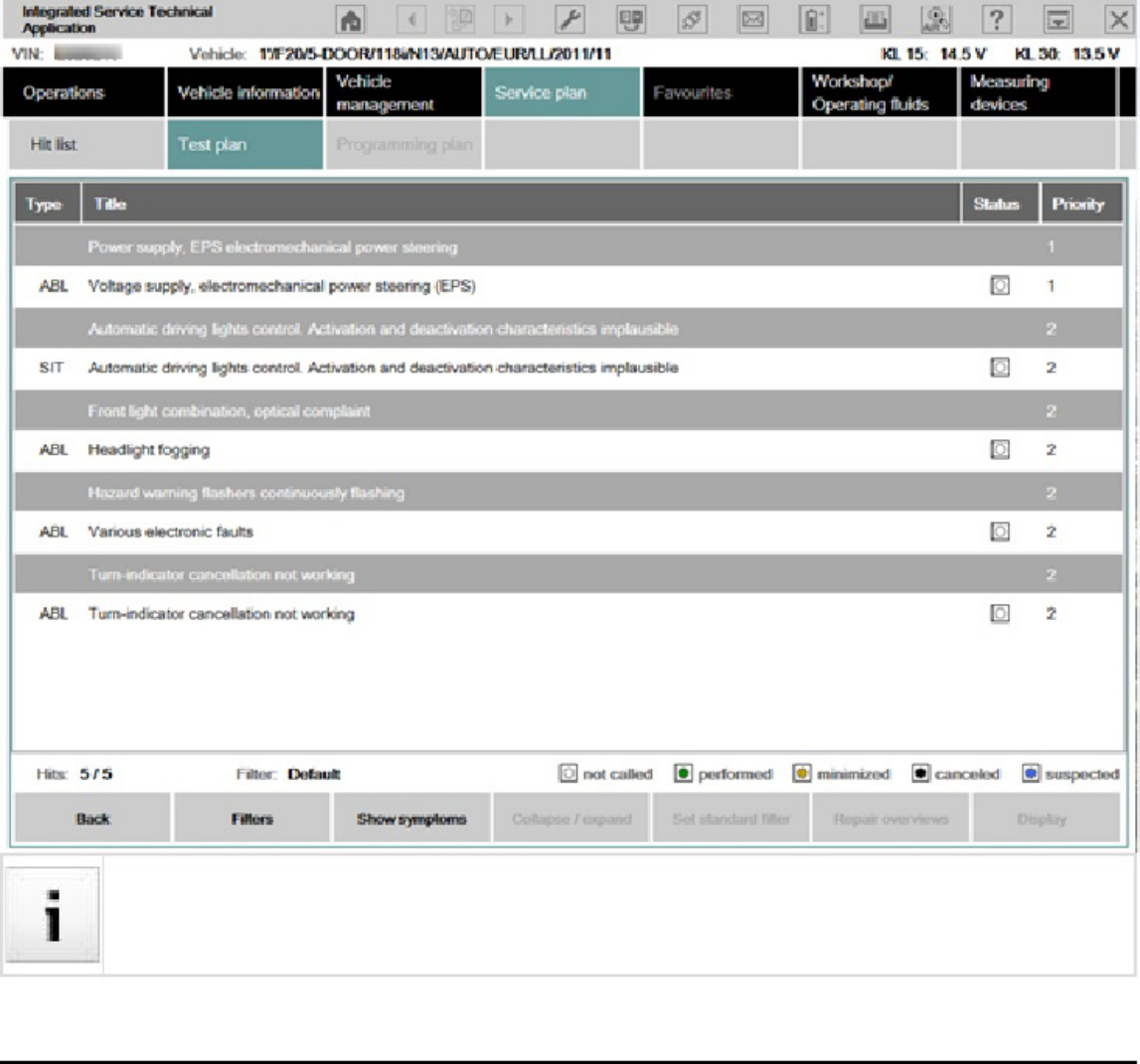
Task: Select 'Power supply, EPS electromechanical power steering' group row
Action: pyautogui.click(x=569, y=247)
